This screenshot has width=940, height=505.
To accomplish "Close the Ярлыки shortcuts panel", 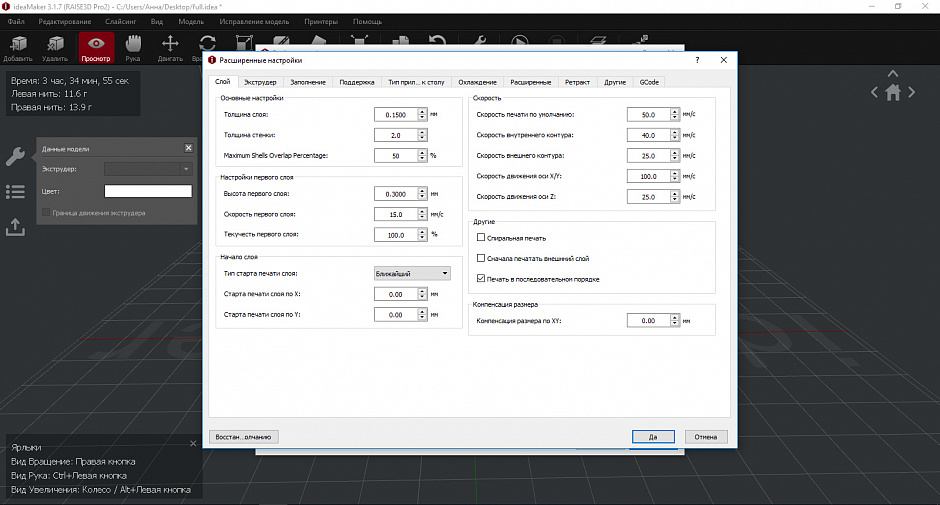I will click(193, 443).
